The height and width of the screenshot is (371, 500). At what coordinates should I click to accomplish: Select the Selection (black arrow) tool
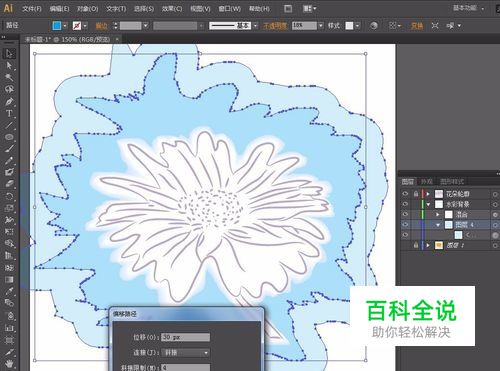coord(9,54)
